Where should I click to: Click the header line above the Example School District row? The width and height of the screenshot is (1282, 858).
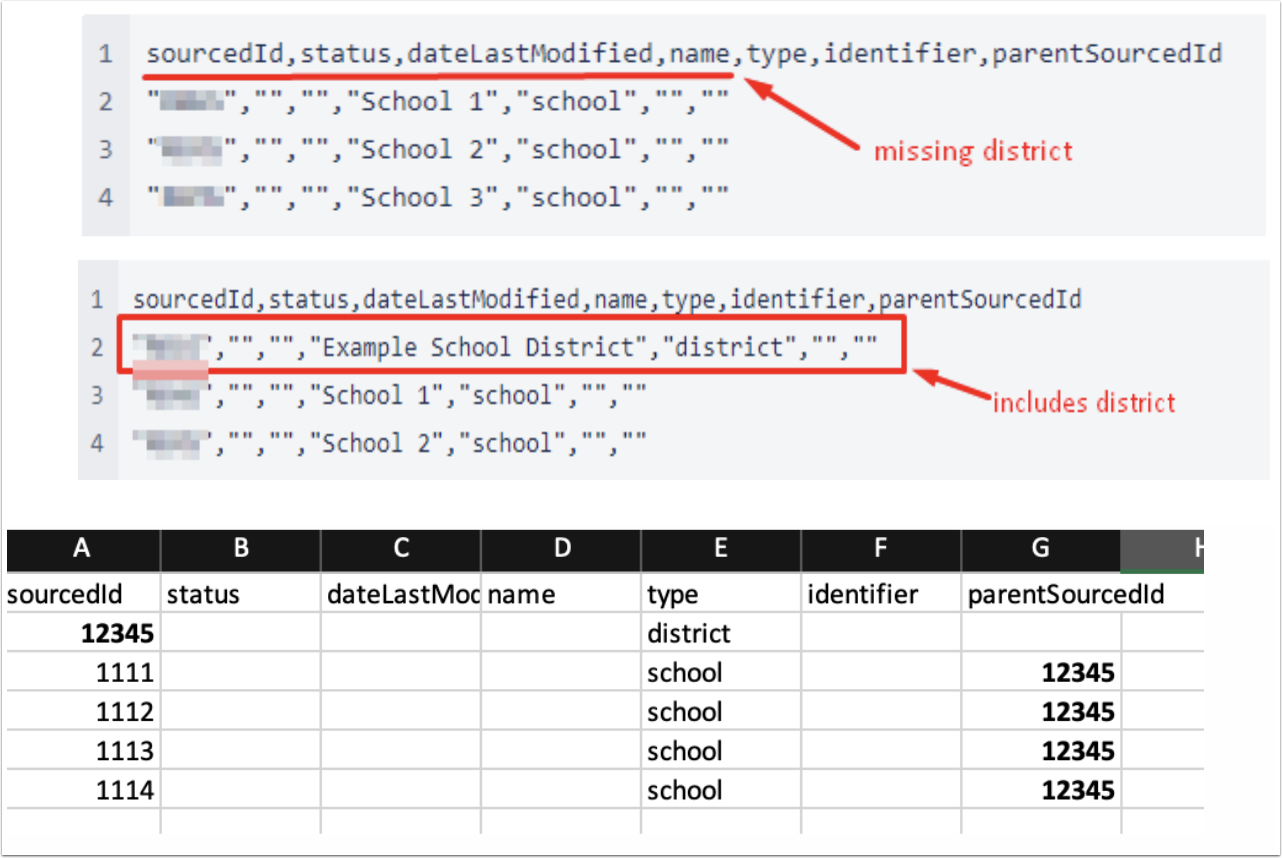(607, 299)
